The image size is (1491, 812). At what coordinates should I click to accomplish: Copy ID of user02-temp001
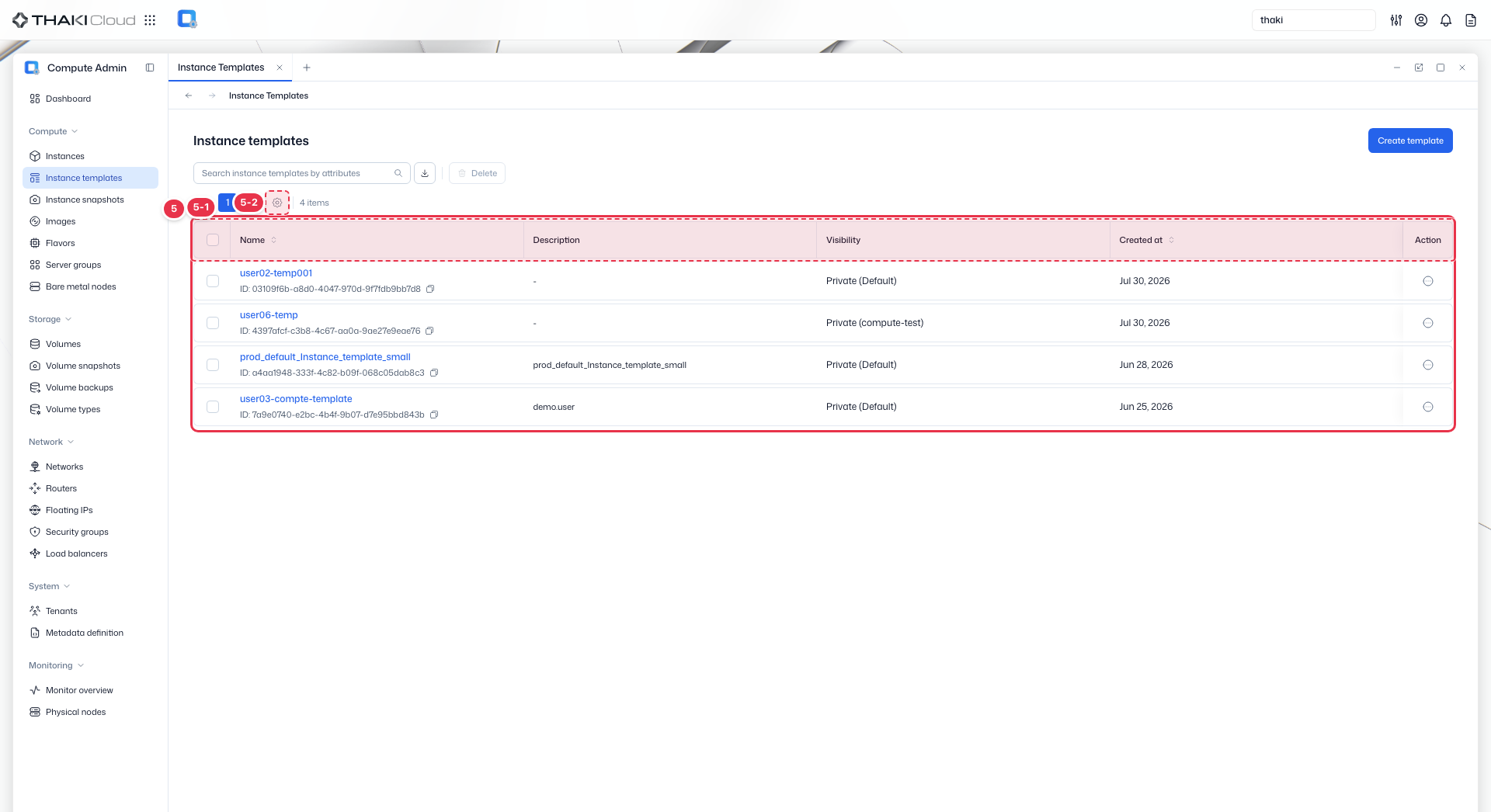(x=430, y=289)
